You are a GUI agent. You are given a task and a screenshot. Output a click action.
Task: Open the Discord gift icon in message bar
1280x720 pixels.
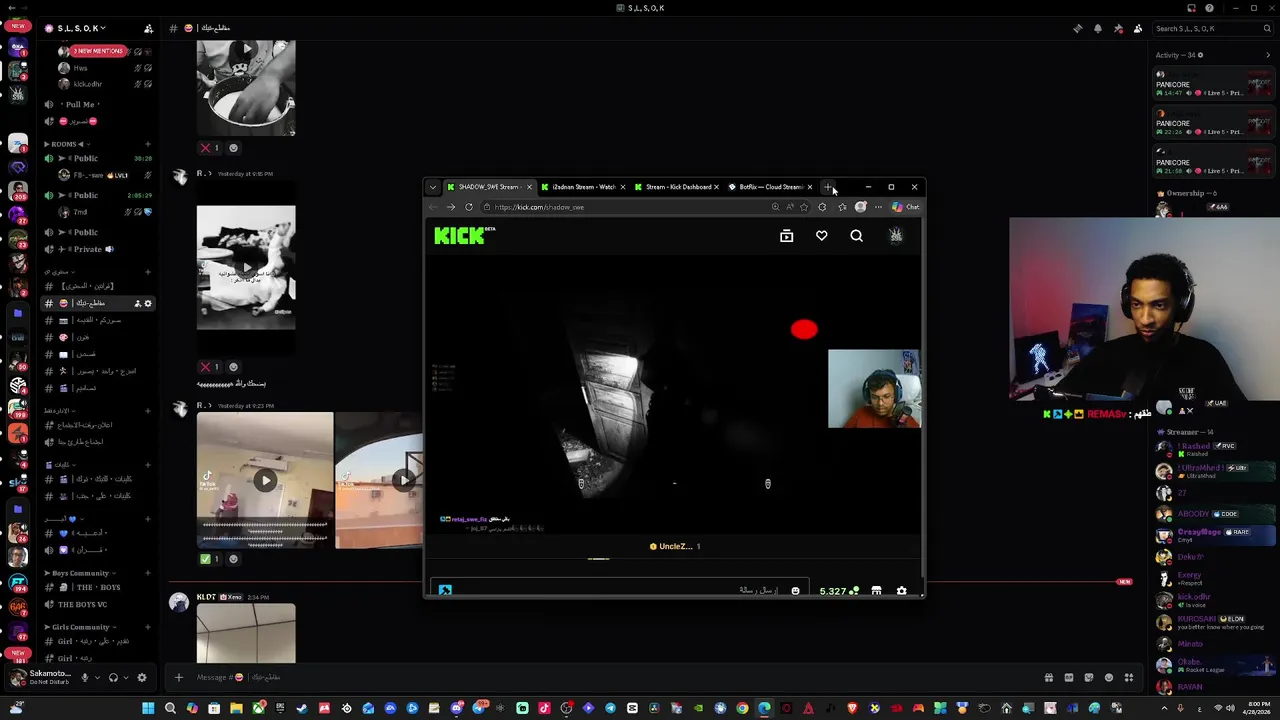(1048, 677)
